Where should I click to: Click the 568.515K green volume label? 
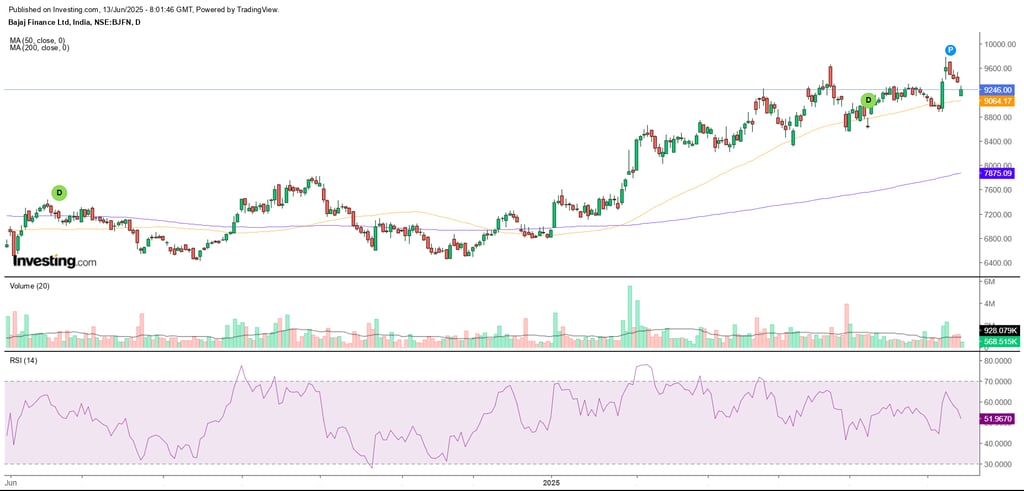1000,341
